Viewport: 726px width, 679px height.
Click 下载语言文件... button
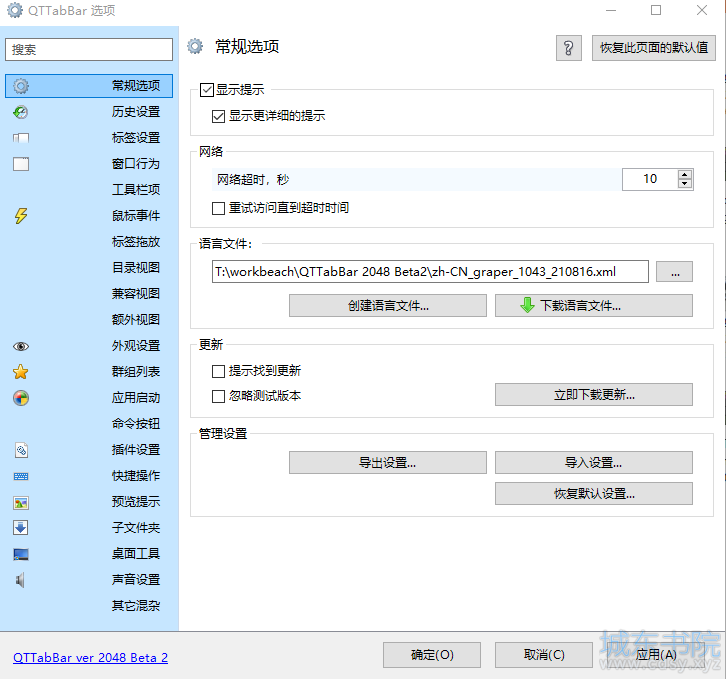click(594, 306)
